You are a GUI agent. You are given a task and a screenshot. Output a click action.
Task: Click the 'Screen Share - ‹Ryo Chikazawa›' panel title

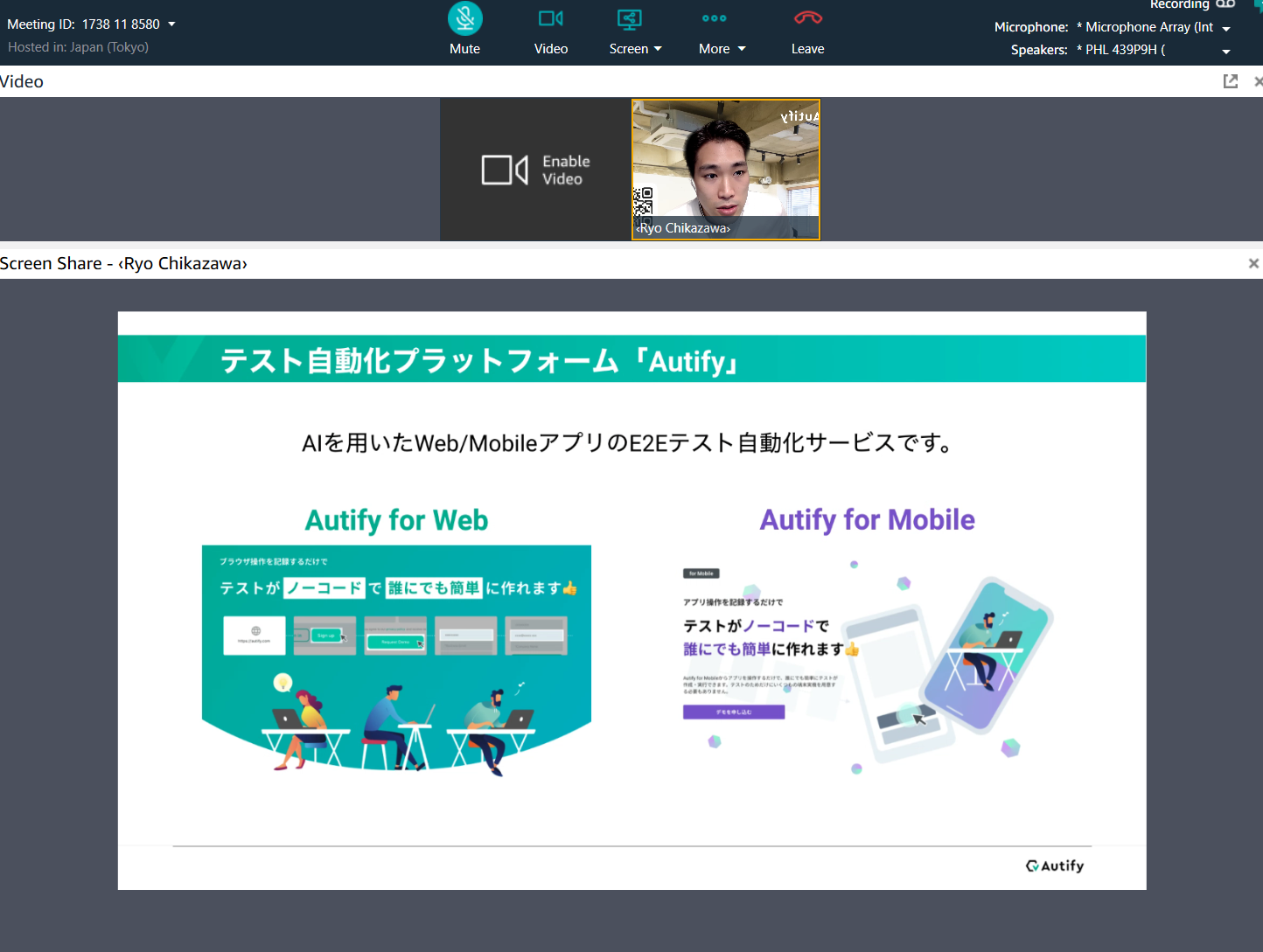(123, 263)
